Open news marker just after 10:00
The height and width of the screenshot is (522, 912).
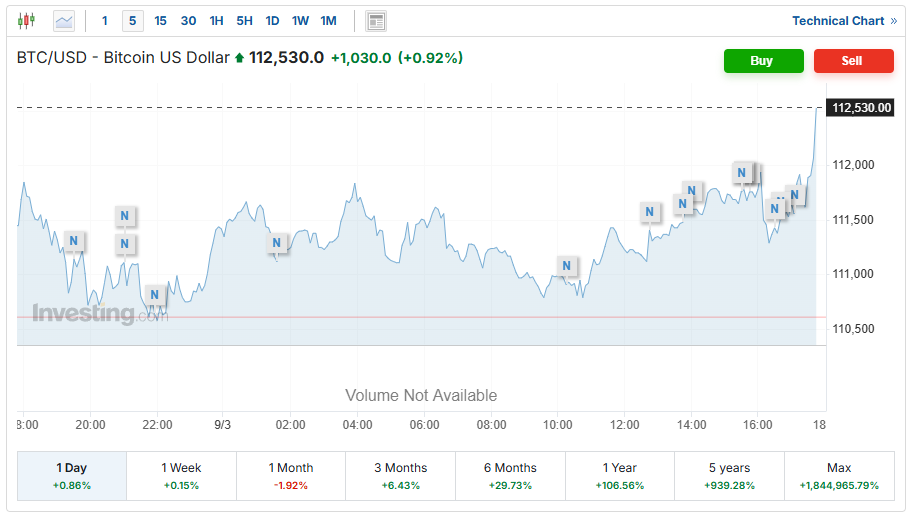point(567,266)
